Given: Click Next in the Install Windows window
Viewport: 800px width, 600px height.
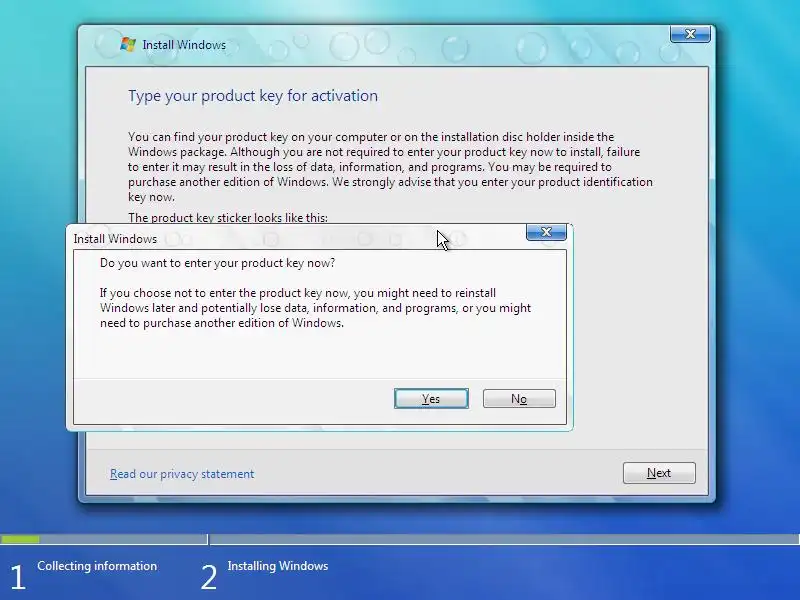Looking at the screenshot, I should click(x=659, y=473).
